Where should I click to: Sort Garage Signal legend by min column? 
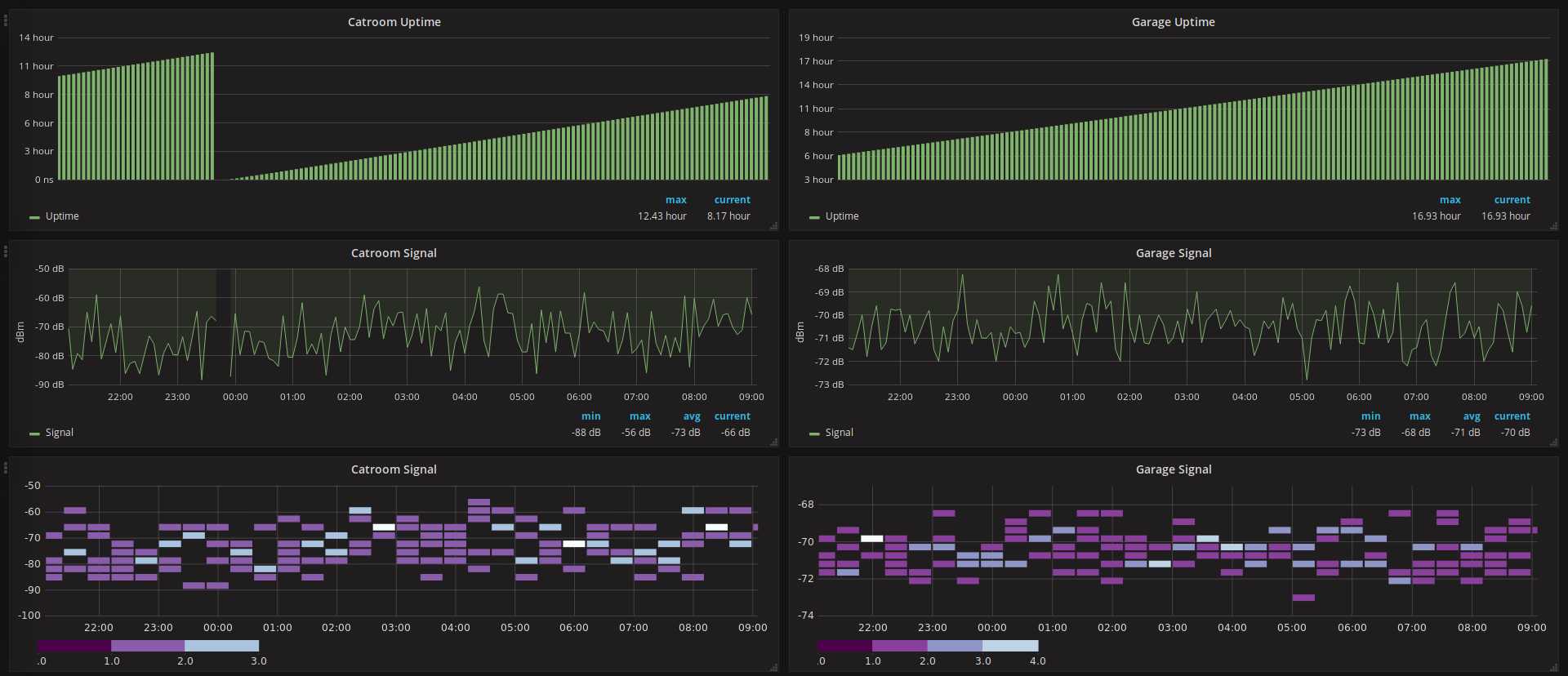[x=1371, y=416]
